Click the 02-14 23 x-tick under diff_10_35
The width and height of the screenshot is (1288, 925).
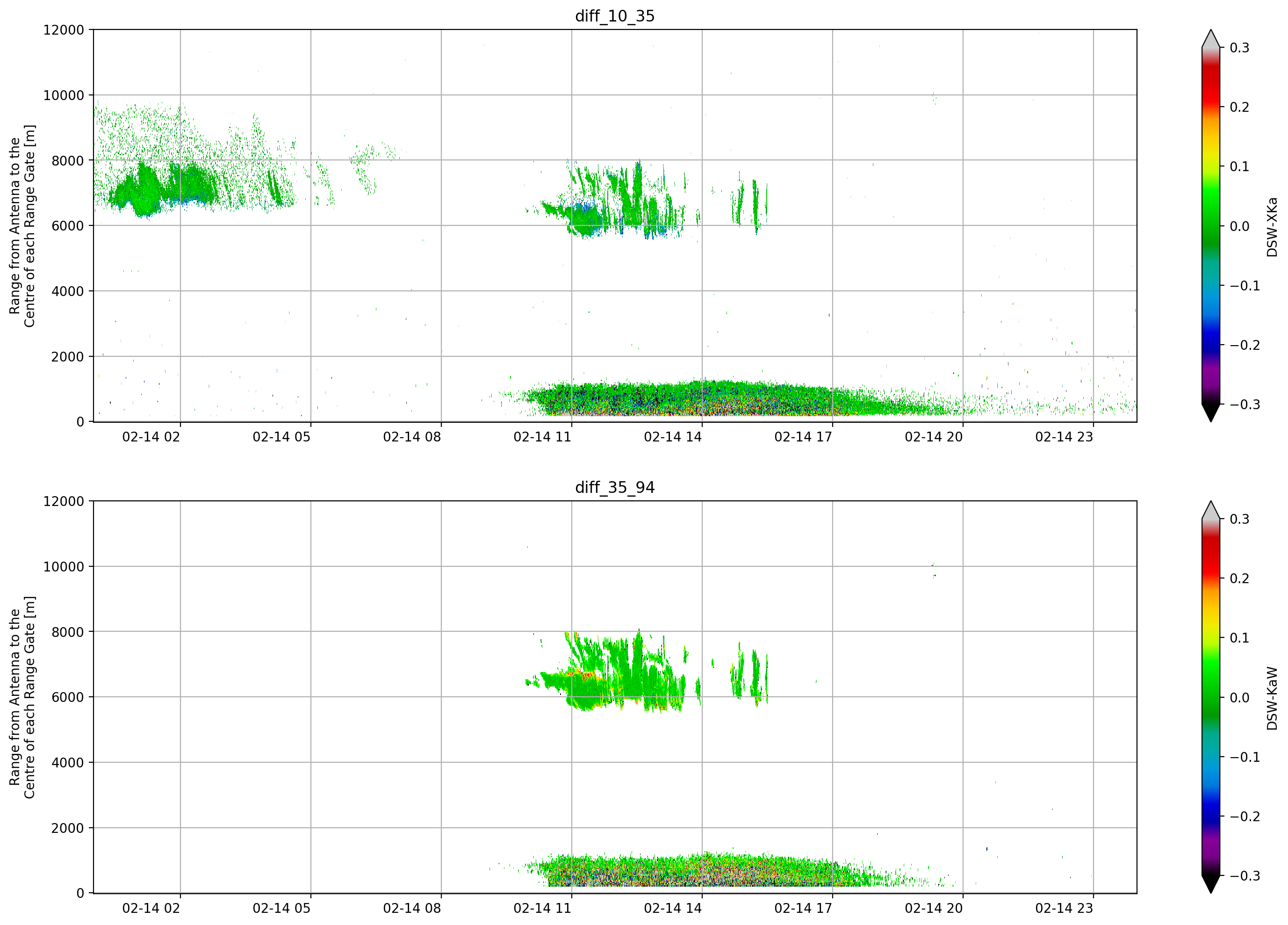point(1064,437)
